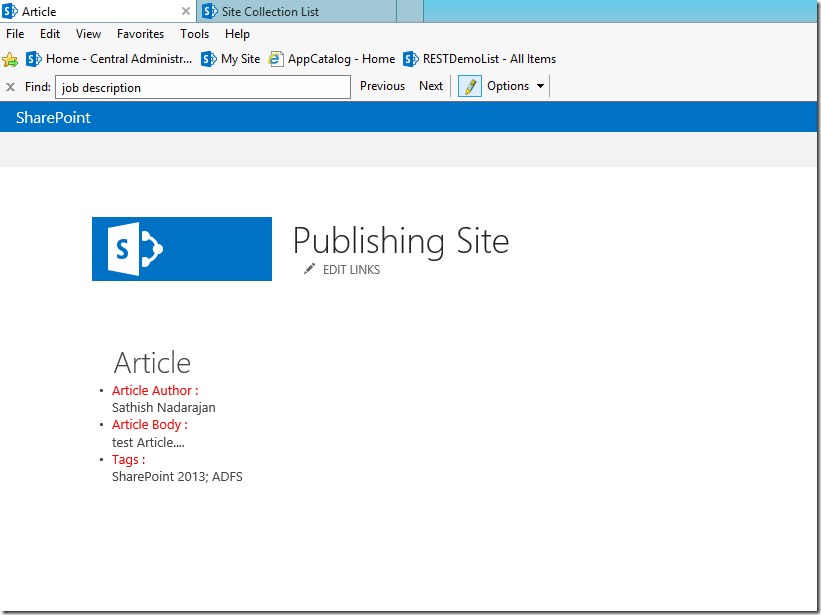Click SharePoint icon on Site Collection List tab
Screen dimensions: 821x615
point(209,11)
